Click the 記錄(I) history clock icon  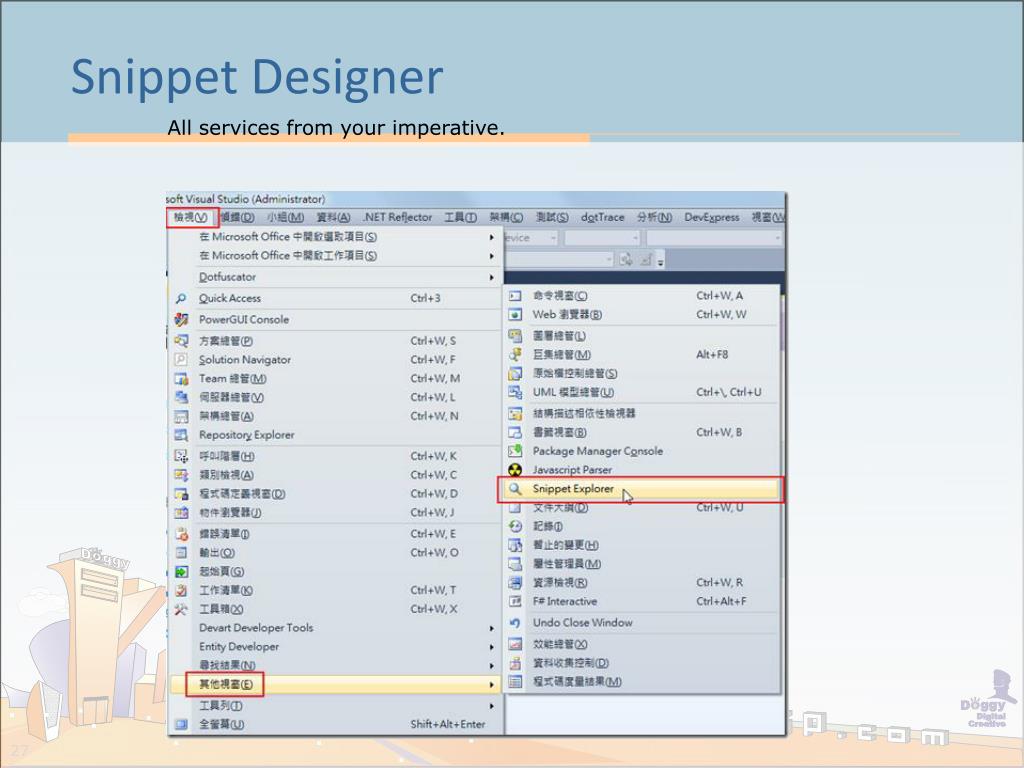[x=515, y=526]
